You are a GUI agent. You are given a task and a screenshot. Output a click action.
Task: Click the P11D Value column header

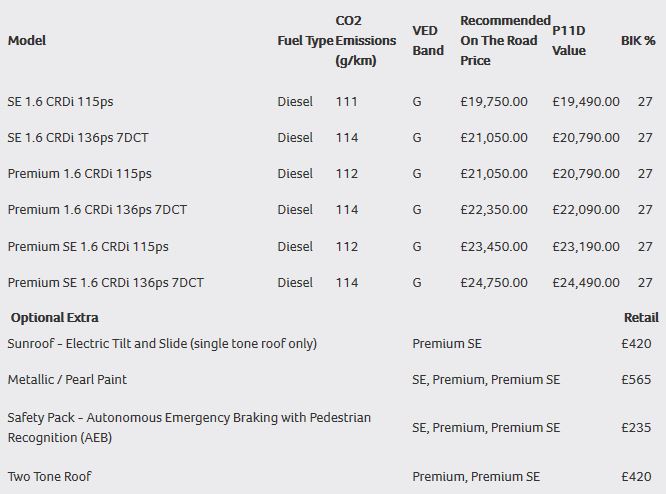[x=569, y=41]
